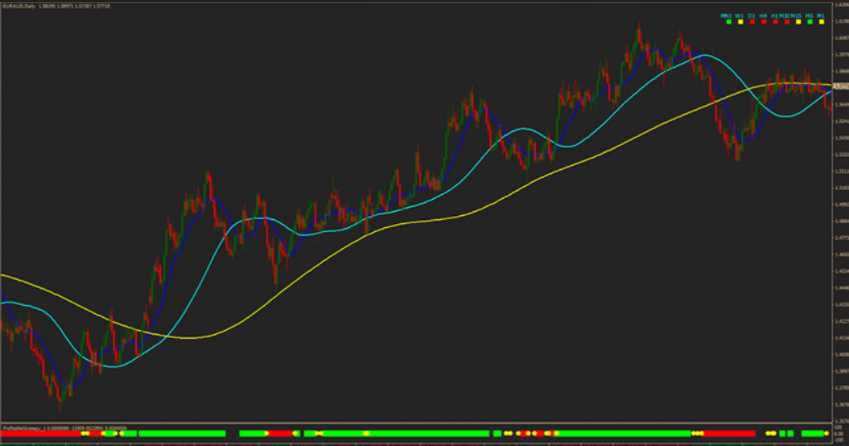The image size is (849, 446).
Task: Click the red H4 timeframe signal square
Action: [x=763, y=22]
